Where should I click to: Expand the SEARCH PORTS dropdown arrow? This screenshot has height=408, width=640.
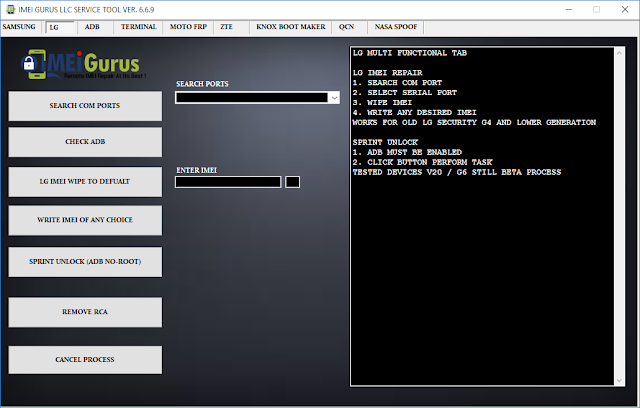(334, 98)
